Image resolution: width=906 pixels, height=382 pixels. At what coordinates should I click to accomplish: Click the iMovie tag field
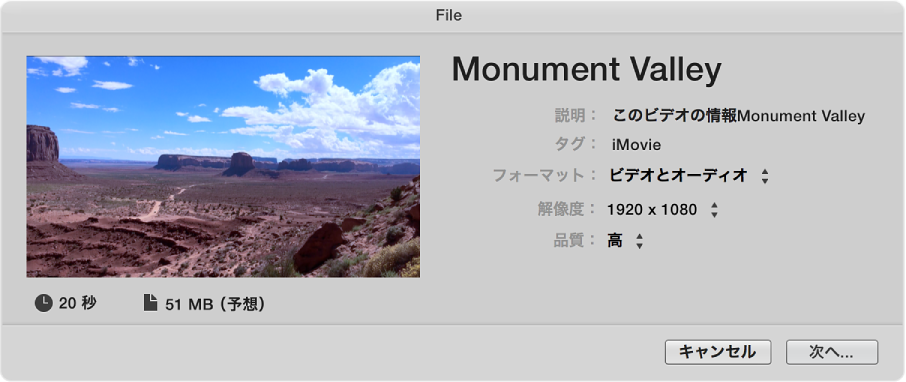(x=636, y=145)
